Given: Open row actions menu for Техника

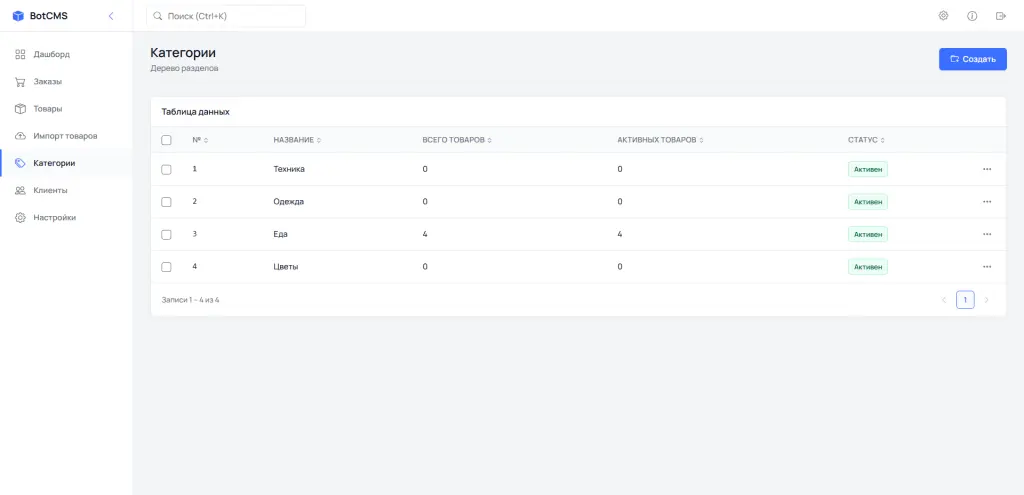Looking at the screenshot, I should [987, 169].
